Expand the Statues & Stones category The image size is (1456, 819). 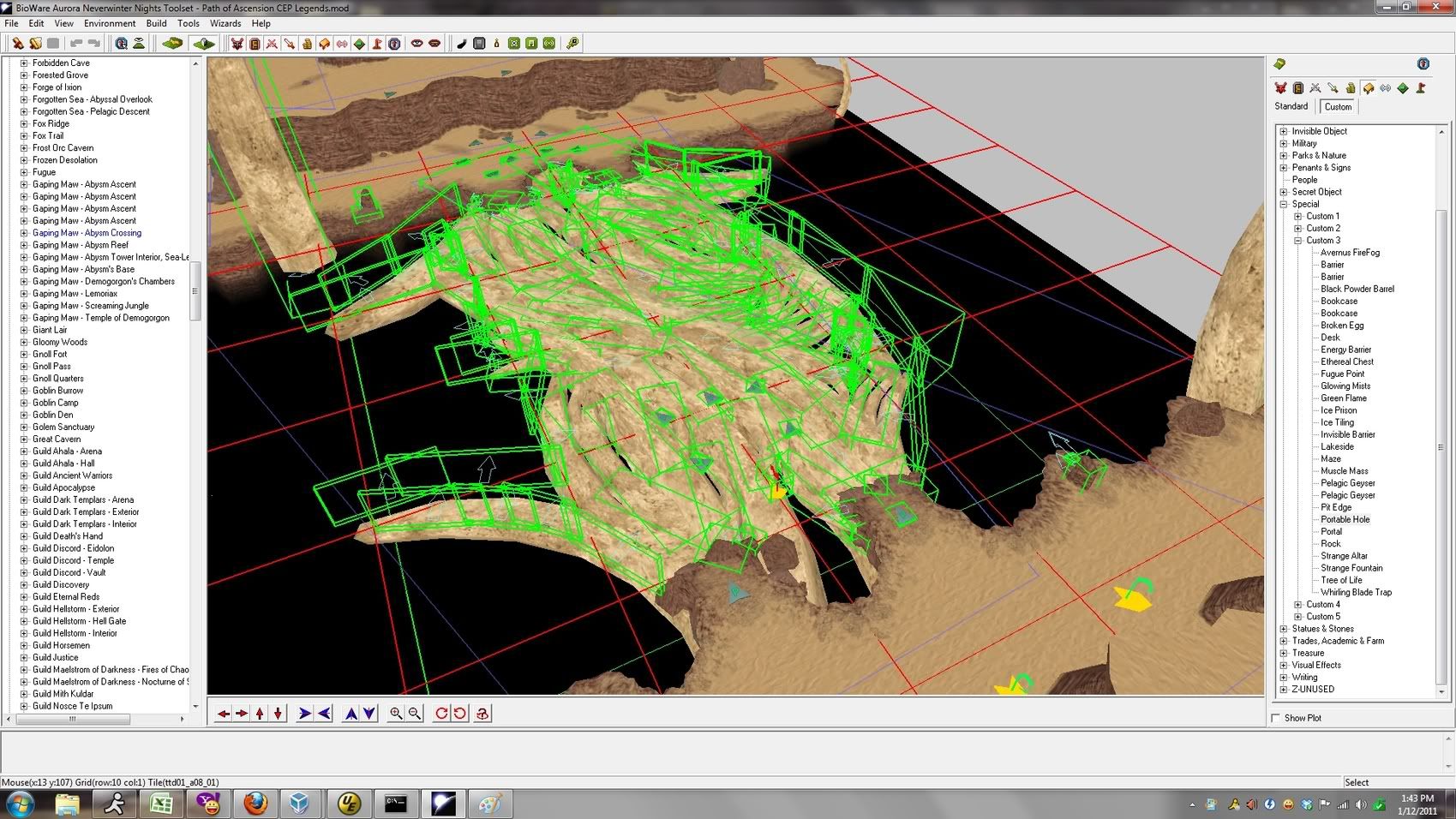pyautogui.click(x=1284, y=629)
